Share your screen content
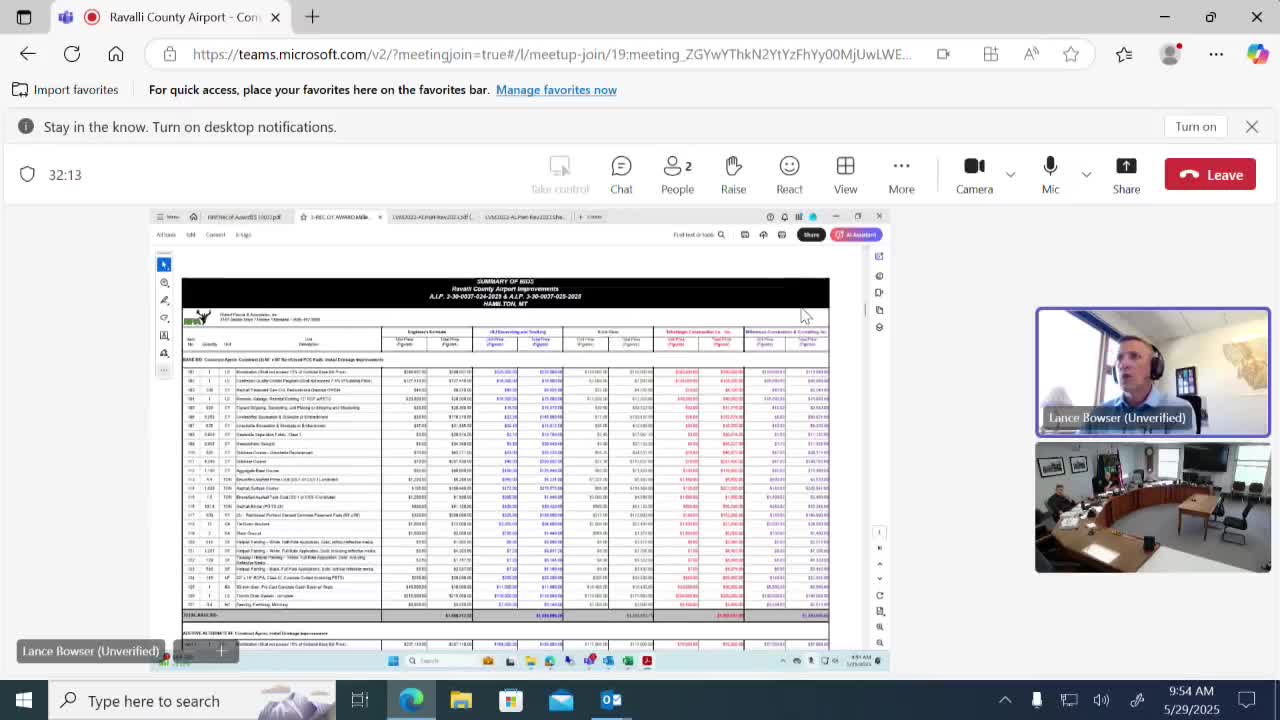This screenshot has width=1280, height=720. point(1126,175)
